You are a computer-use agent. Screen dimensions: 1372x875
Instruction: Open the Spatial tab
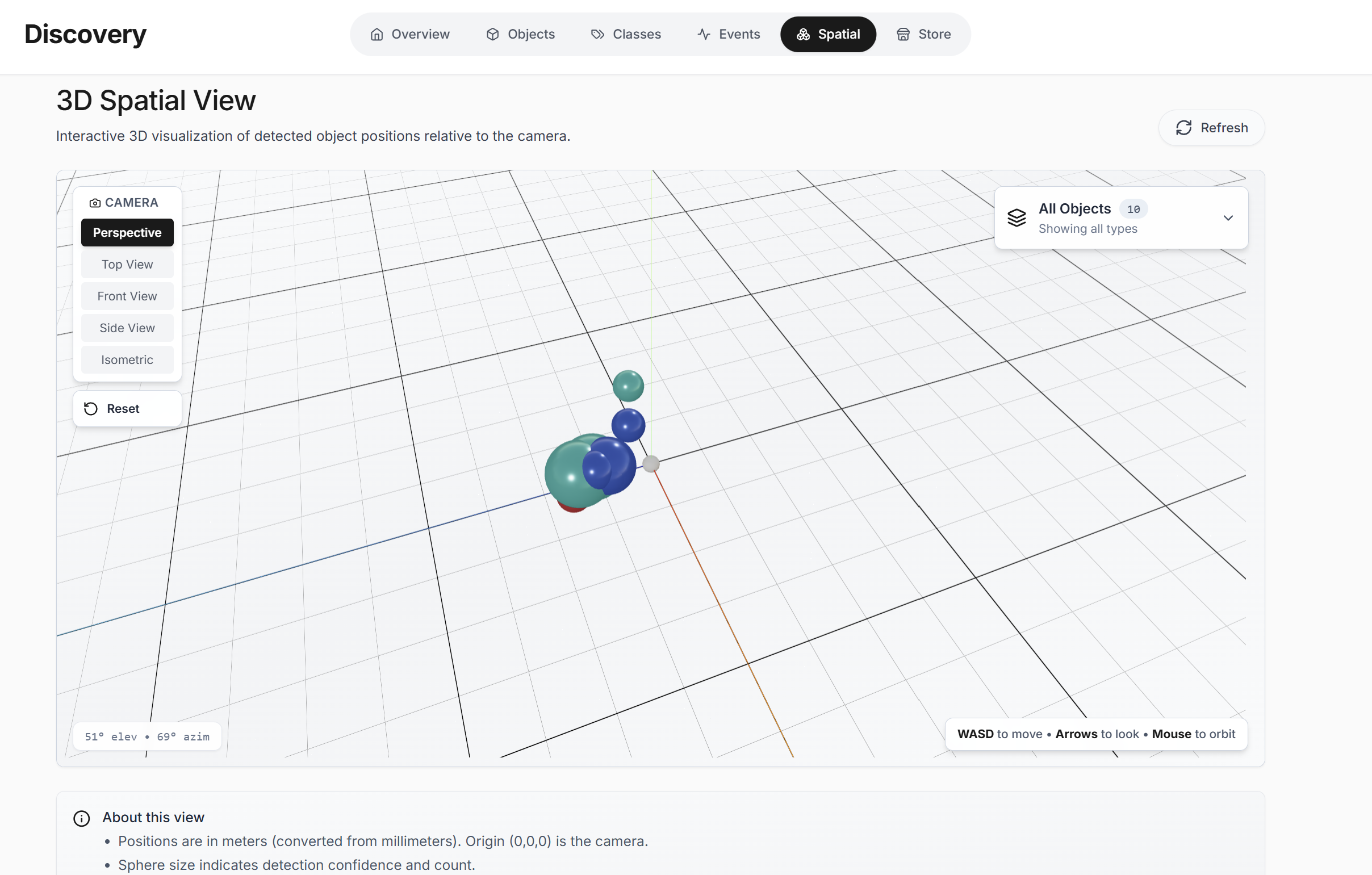coord(828,35)
